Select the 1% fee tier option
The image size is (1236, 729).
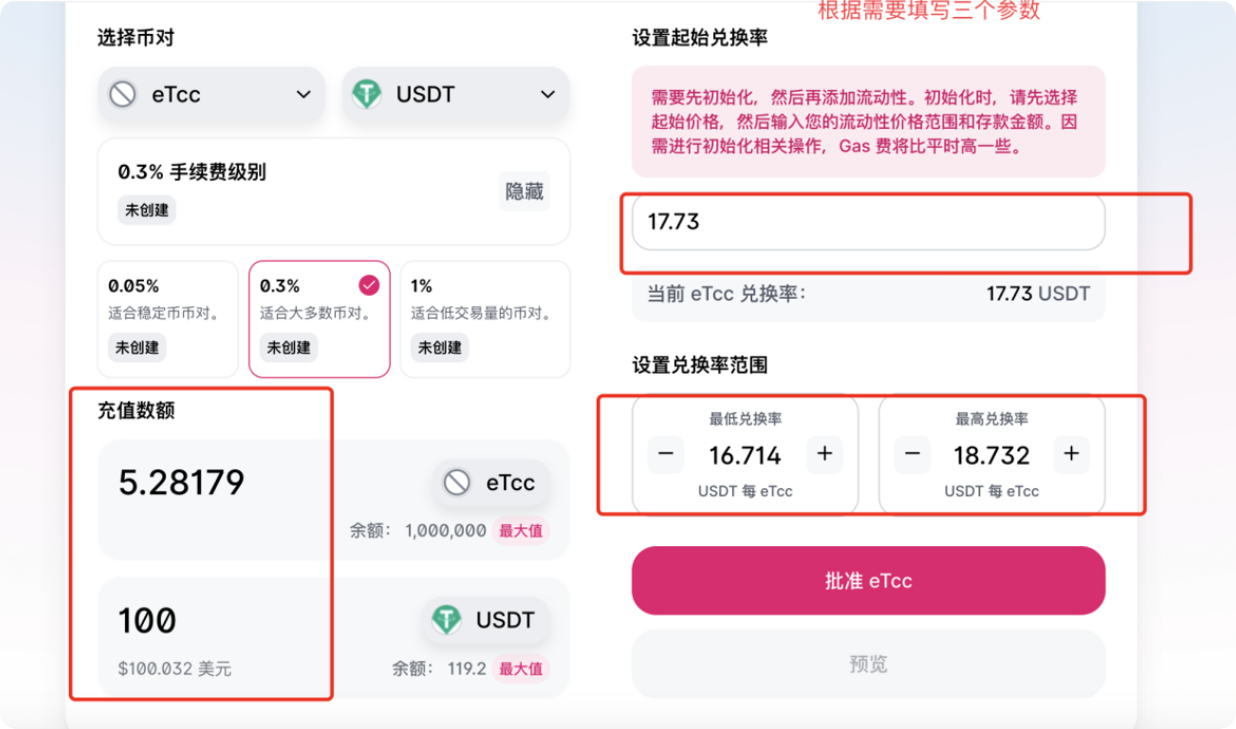click(x=485, y=319)
